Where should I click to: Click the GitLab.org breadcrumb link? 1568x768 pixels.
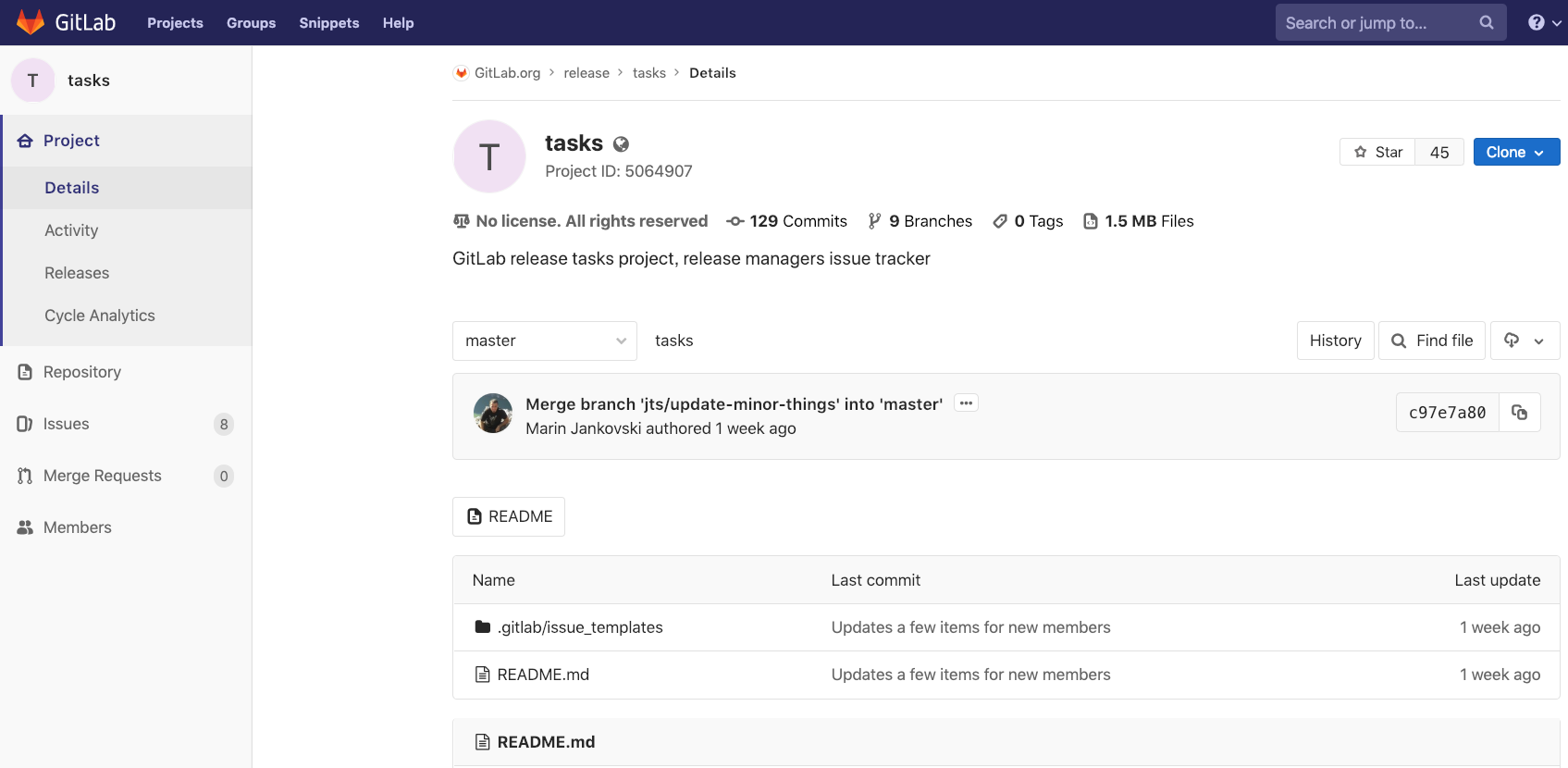click(507, 73)
